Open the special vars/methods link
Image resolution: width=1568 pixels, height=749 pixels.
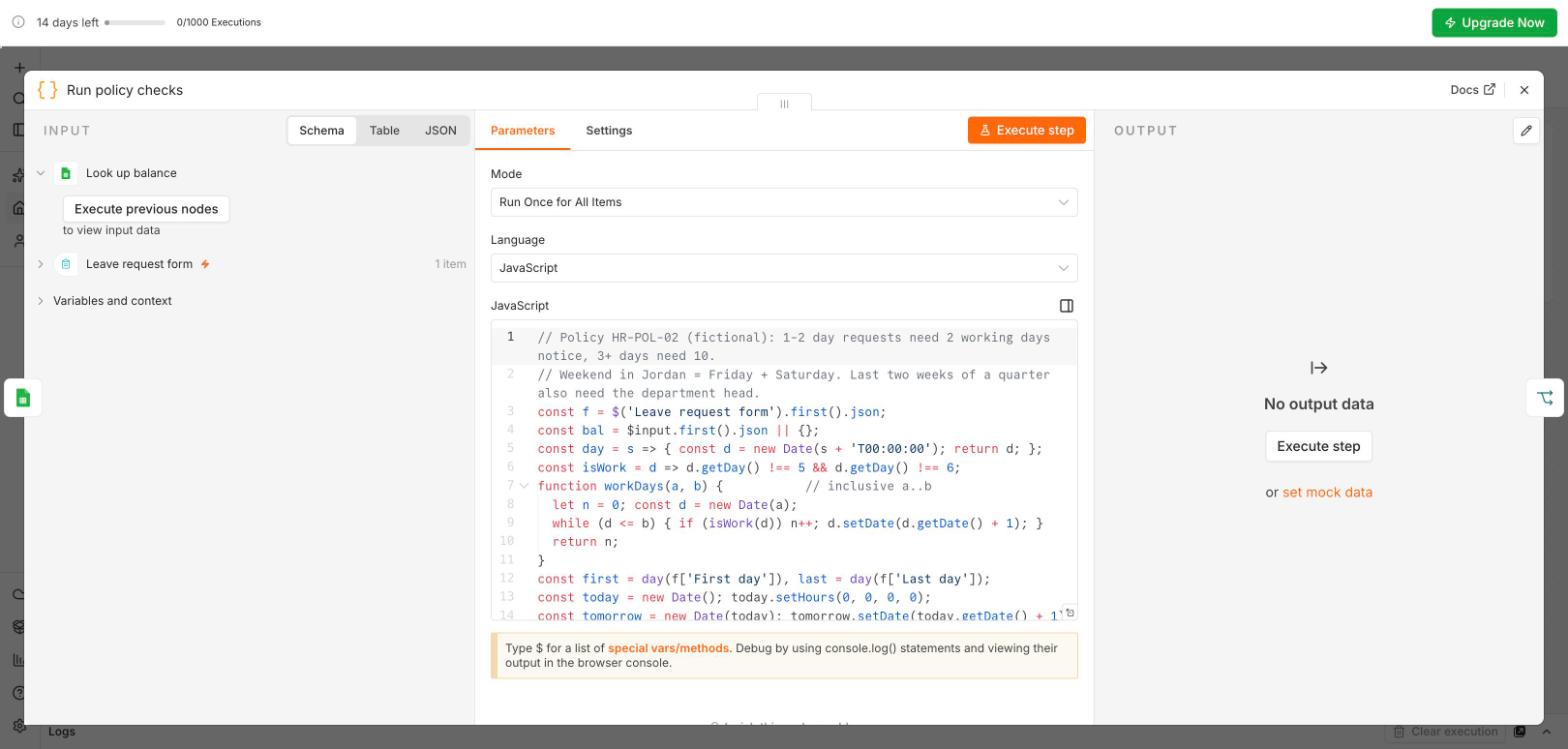pyautogui.click(x=669, y=648)
